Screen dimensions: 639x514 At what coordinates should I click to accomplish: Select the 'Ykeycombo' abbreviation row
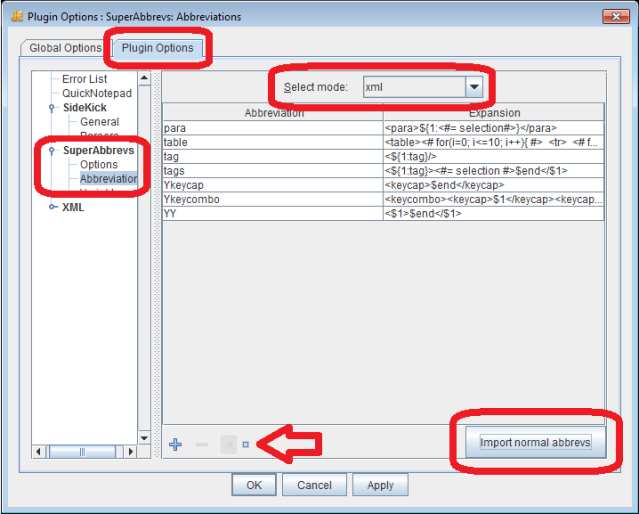[273, 199]
